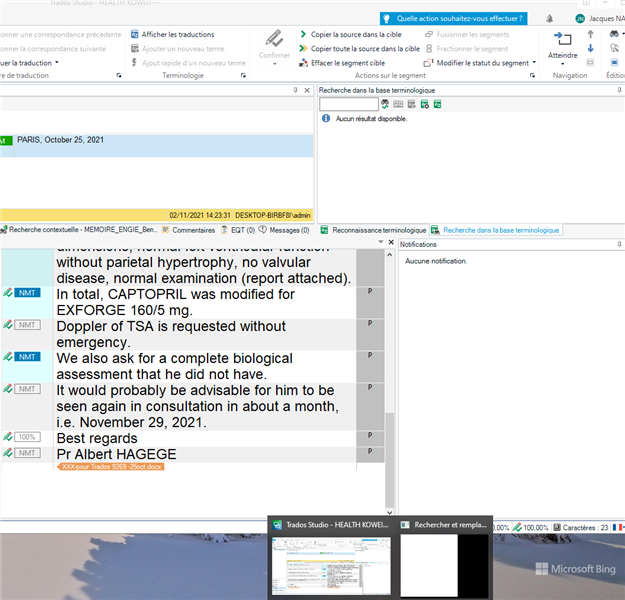The height and width of the screenshot is (600, 625).
Task: Close the editor document tab
Action: click(x=391, y=242)
